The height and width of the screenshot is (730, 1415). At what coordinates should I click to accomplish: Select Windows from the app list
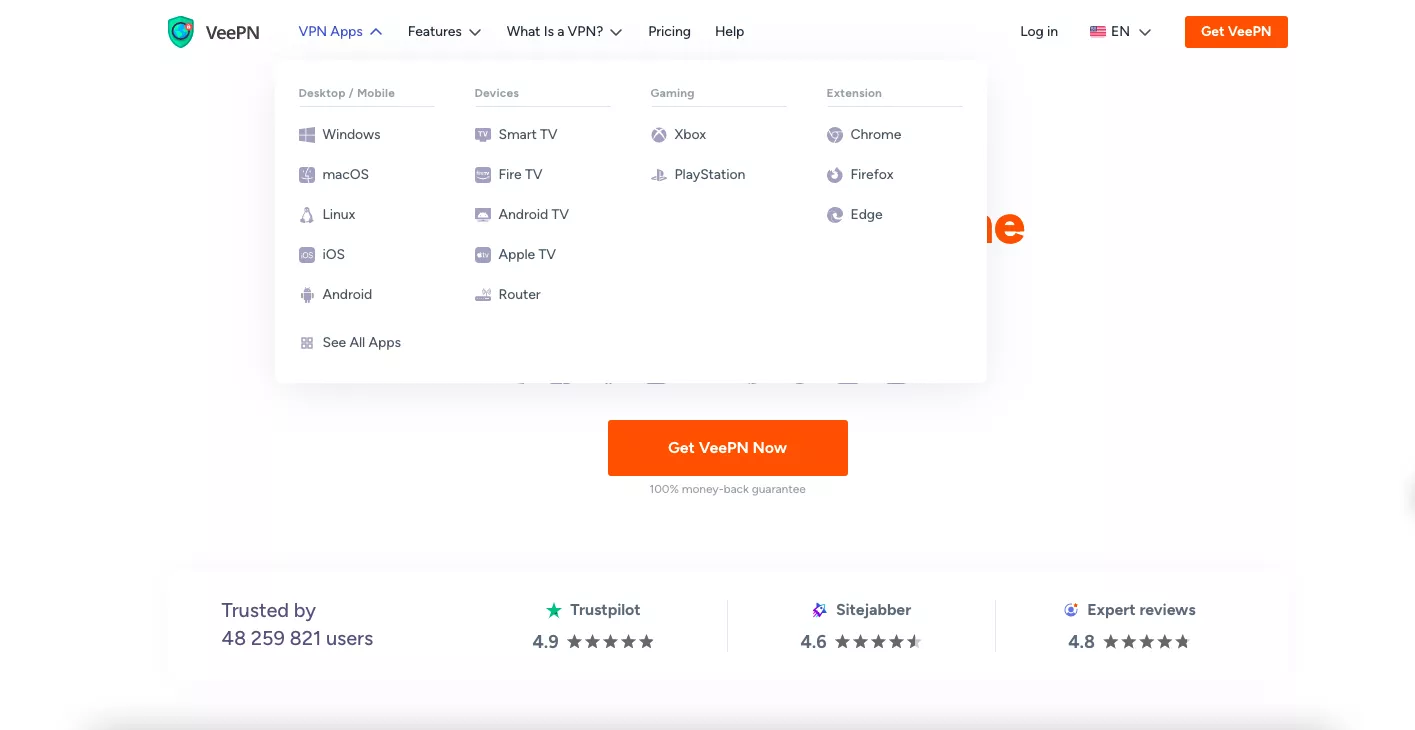click(351, 135)
